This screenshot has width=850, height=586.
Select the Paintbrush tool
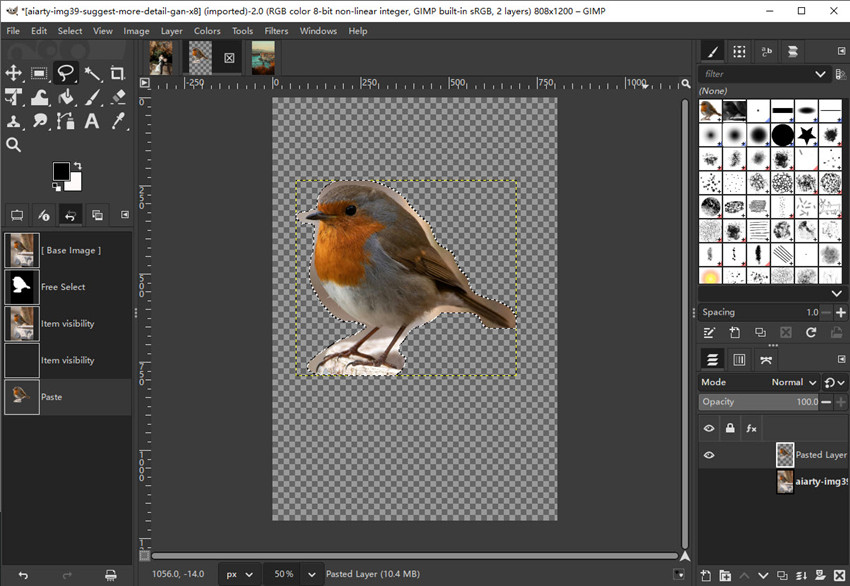(x=93, y=98)
